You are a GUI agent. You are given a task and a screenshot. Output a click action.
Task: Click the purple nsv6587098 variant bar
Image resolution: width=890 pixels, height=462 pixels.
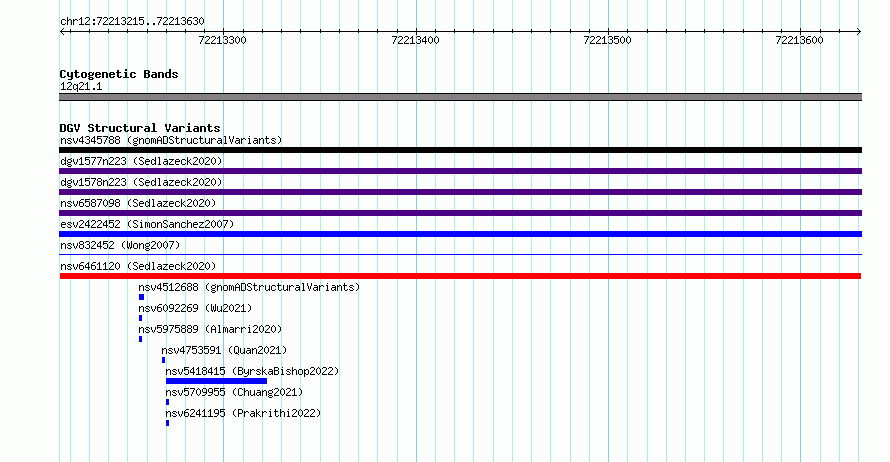(460, 213)
